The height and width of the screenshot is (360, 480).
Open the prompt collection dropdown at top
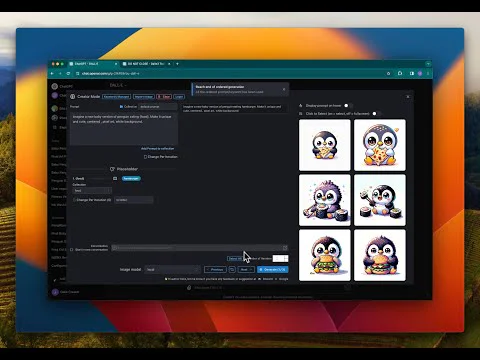pyautogui.click(x=158, y=107)
